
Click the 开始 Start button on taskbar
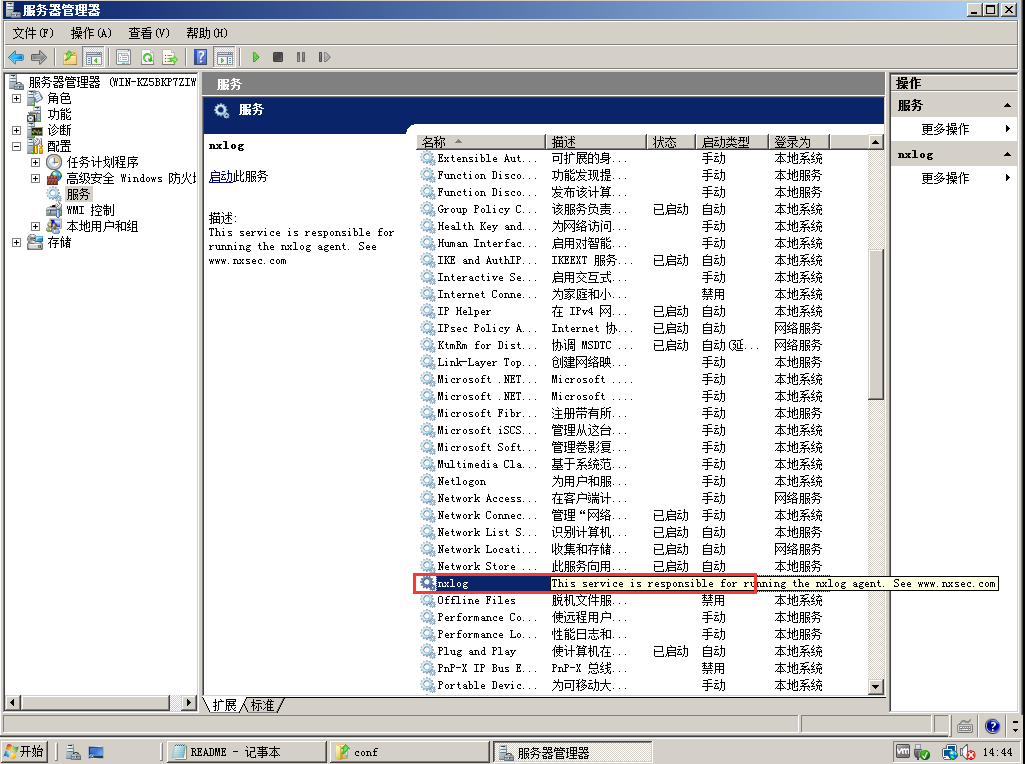click(x=25, y=752)
